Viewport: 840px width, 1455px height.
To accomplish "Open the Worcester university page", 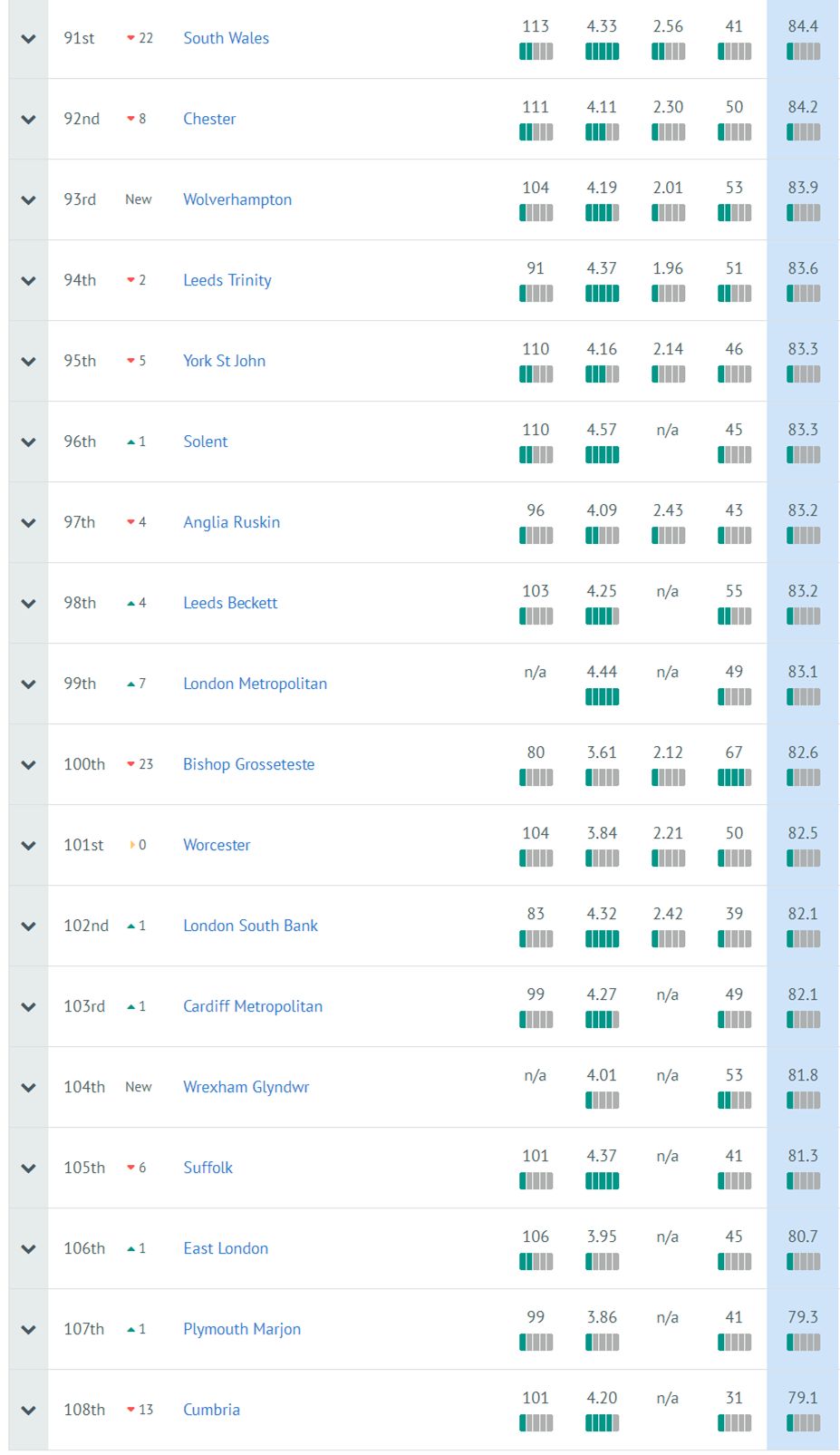I will point(217,845).
